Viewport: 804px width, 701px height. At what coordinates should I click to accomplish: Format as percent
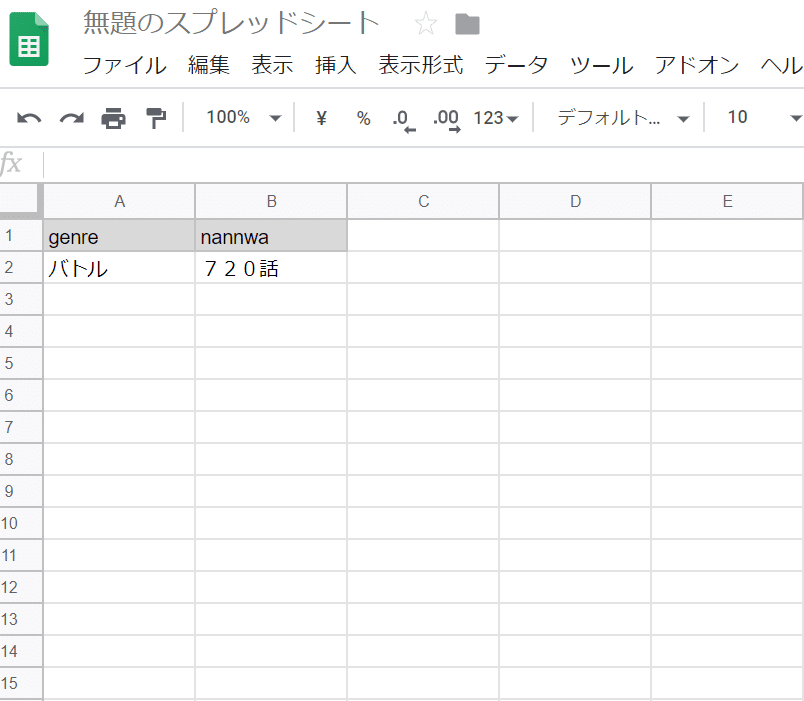click(364, 118)
